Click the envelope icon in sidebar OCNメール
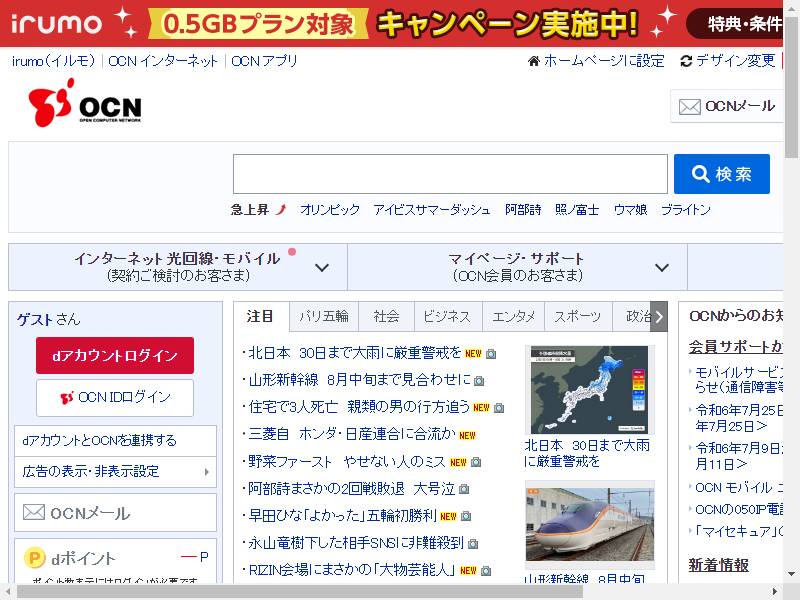This screenshot has width=800, height=600. coord(34,512)
